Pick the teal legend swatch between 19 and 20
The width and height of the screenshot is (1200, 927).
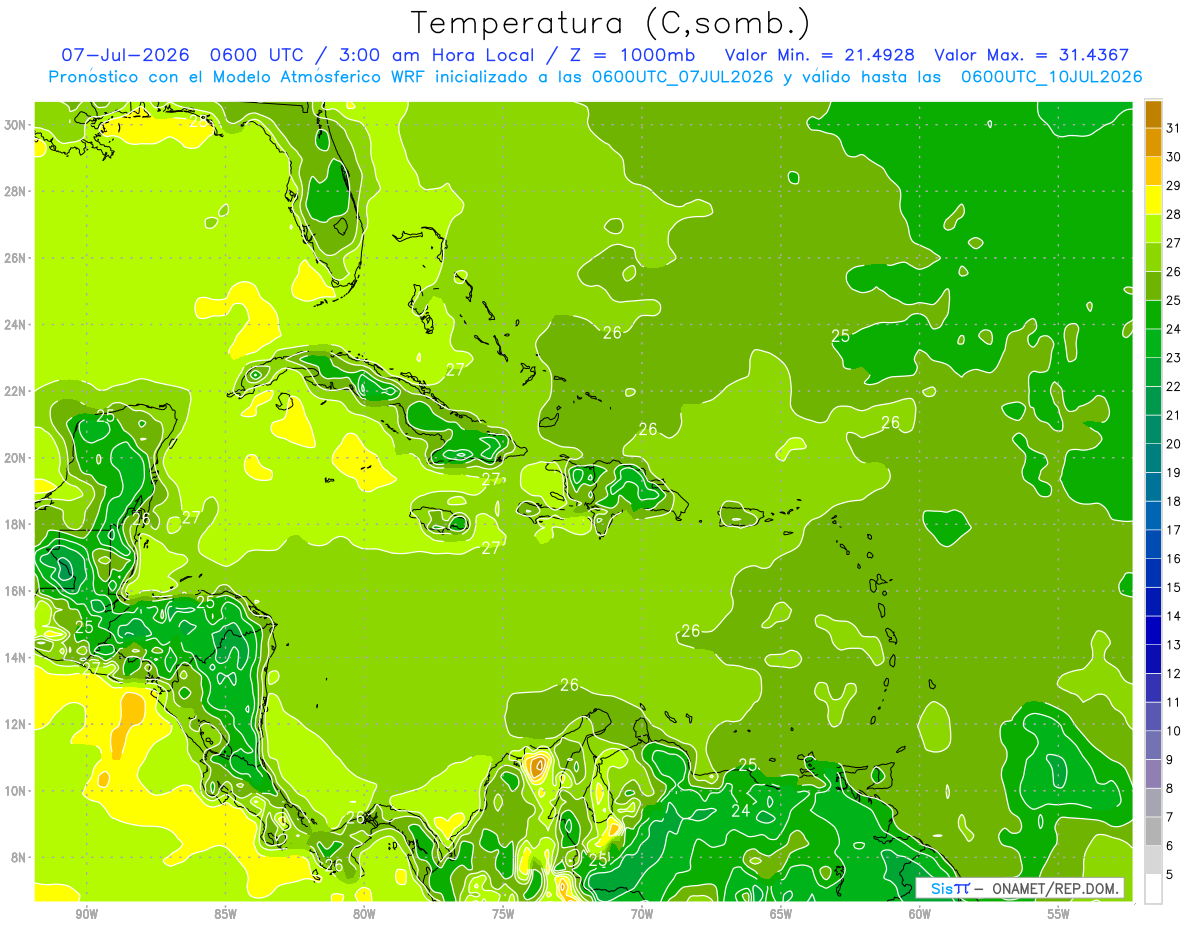[1153, 458]
